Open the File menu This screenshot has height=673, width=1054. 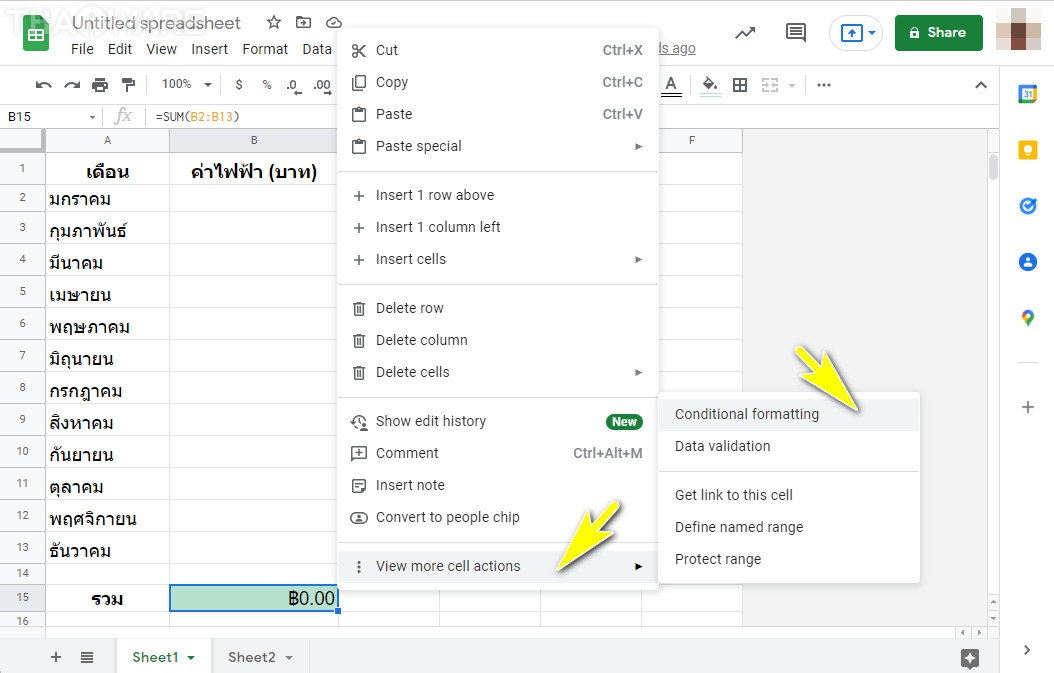(82, 49)
